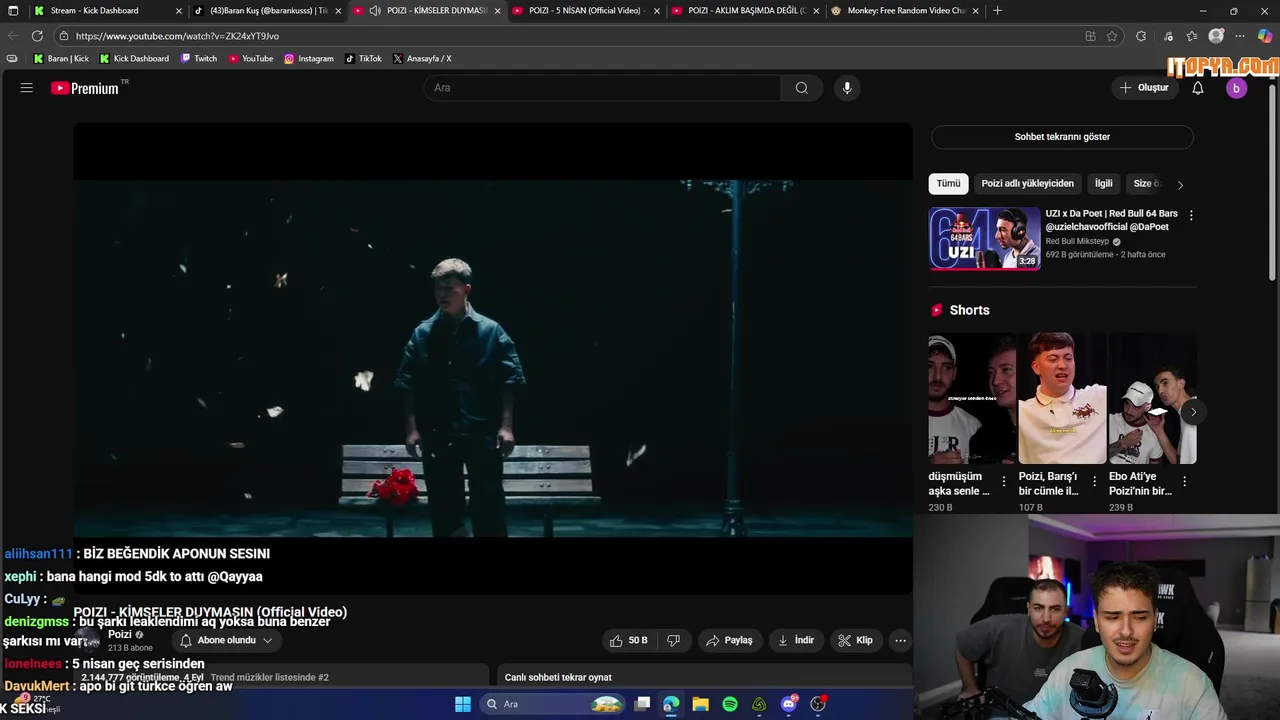The image size is (1280, 720).
Task: Open the Abone olundu subscription dropdown
Action: click(x=225, y=641)
